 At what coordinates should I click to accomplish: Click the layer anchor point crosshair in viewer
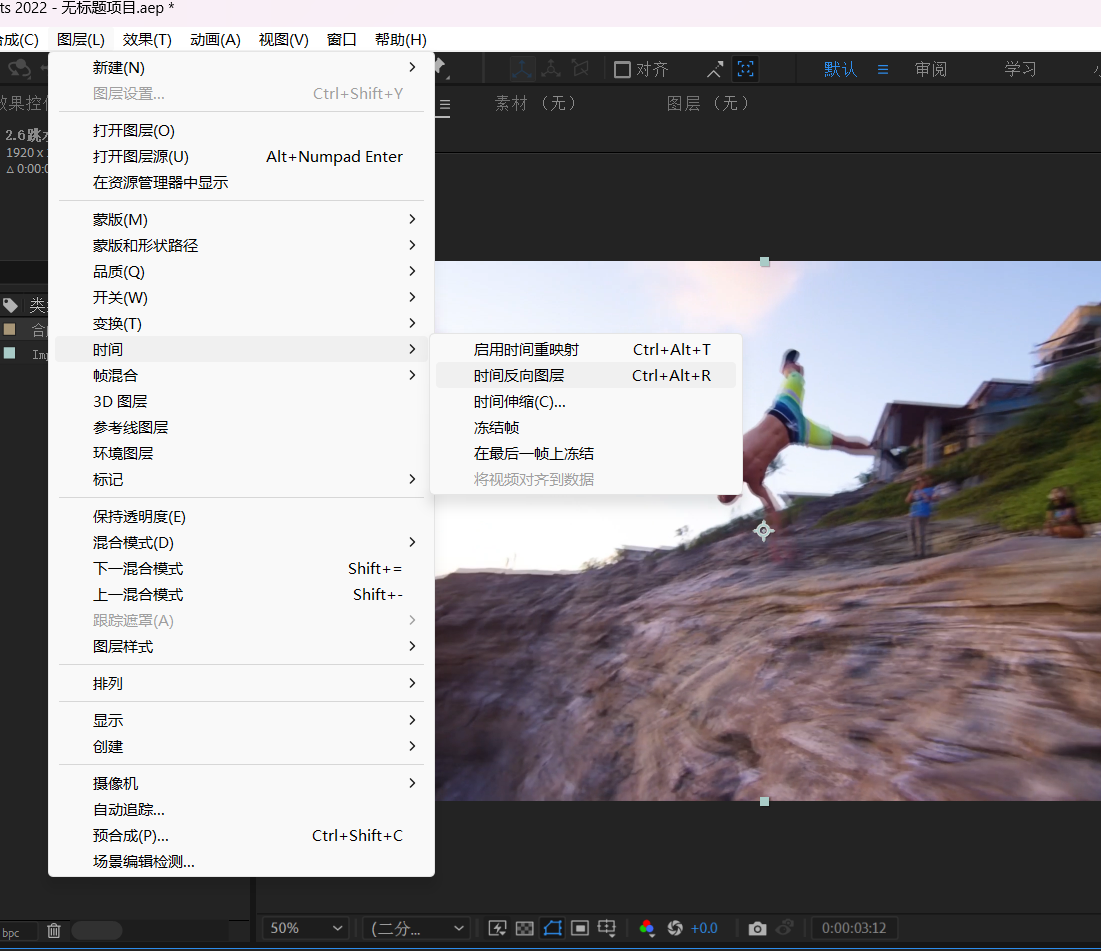pyautogui.click(x=764, y=530)
